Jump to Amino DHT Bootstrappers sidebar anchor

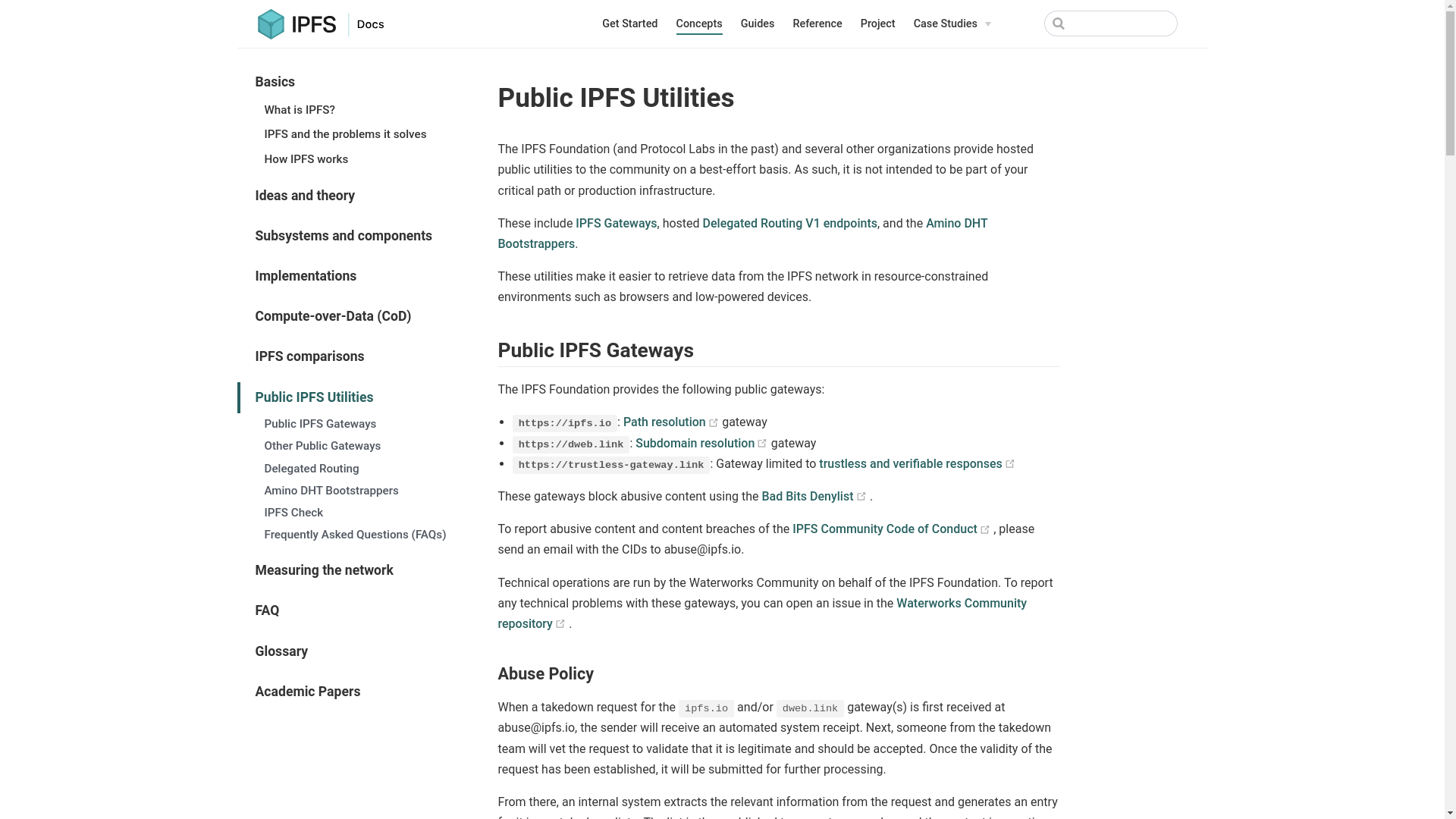pos(331,491)
